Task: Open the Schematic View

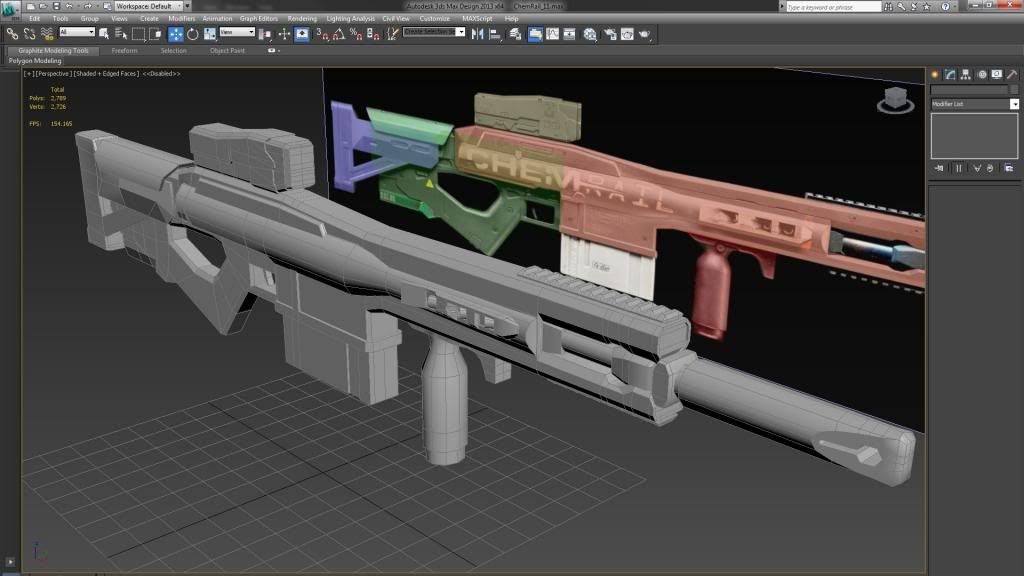Action: tap(569, 34)
